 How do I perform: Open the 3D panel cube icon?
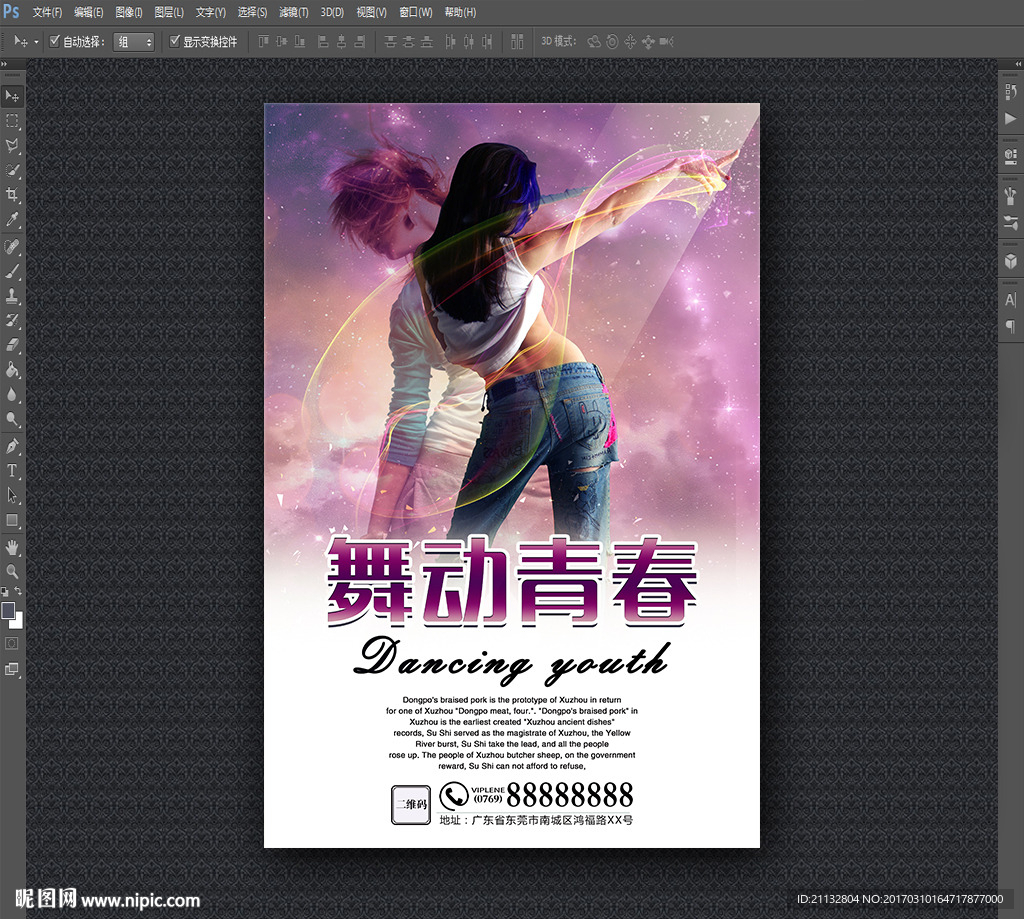1010,262
